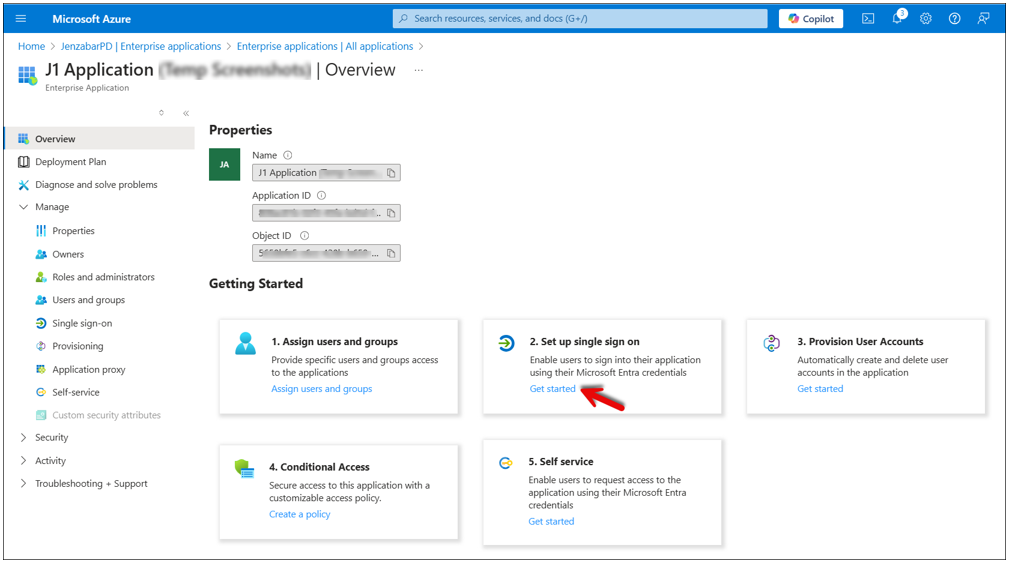Click the Set up single sign on card icon
Viewport: 1010px width, 562px height.
(506, 343)
